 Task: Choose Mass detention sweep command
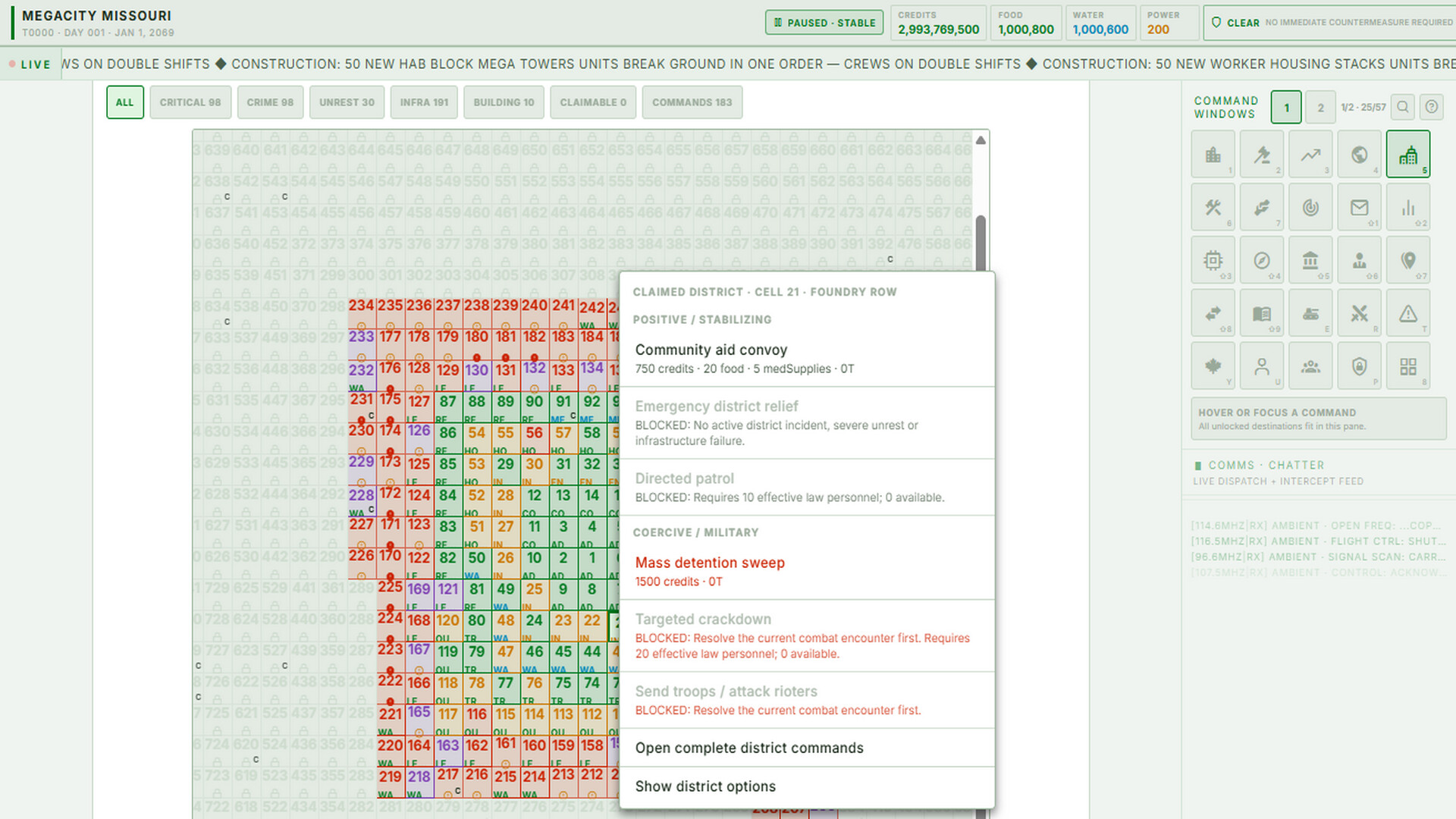(807, 572)
